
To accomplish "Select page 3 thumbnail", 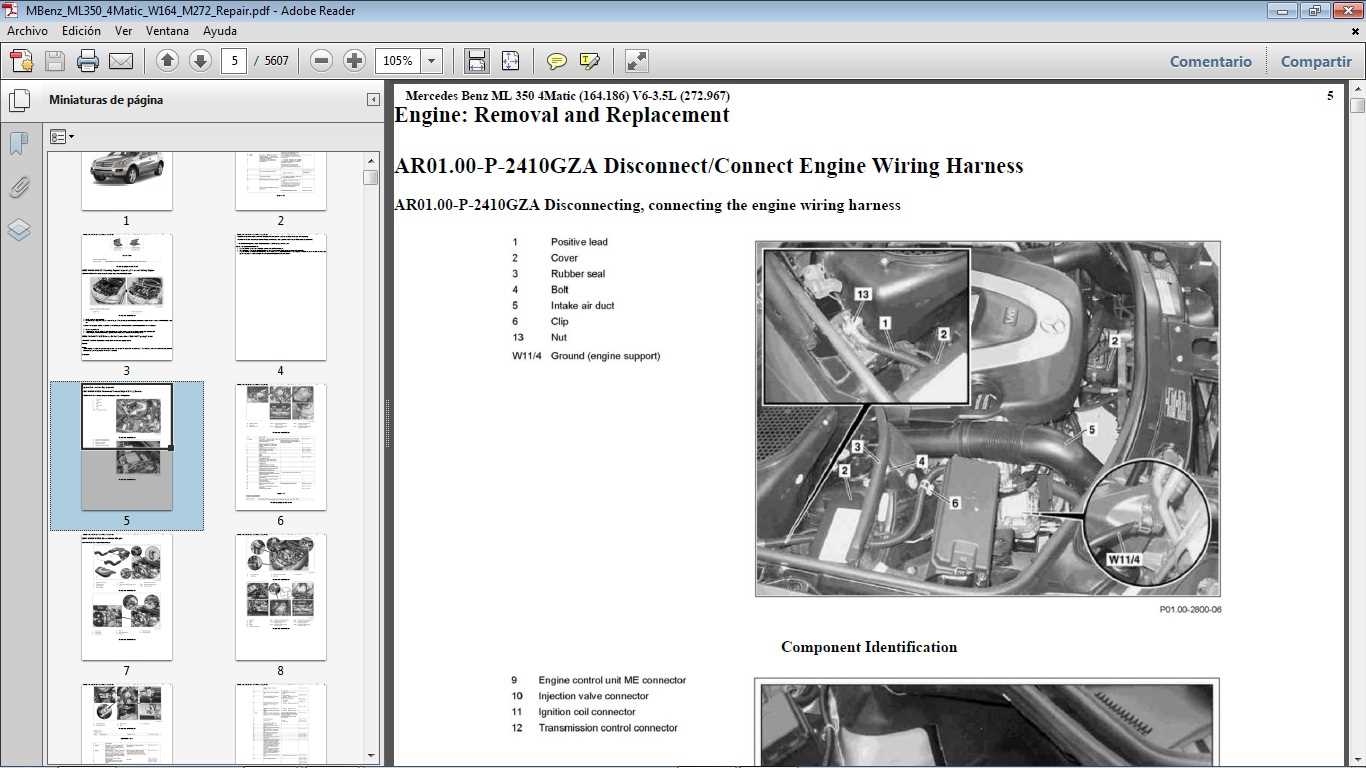I will click(127, 297).
